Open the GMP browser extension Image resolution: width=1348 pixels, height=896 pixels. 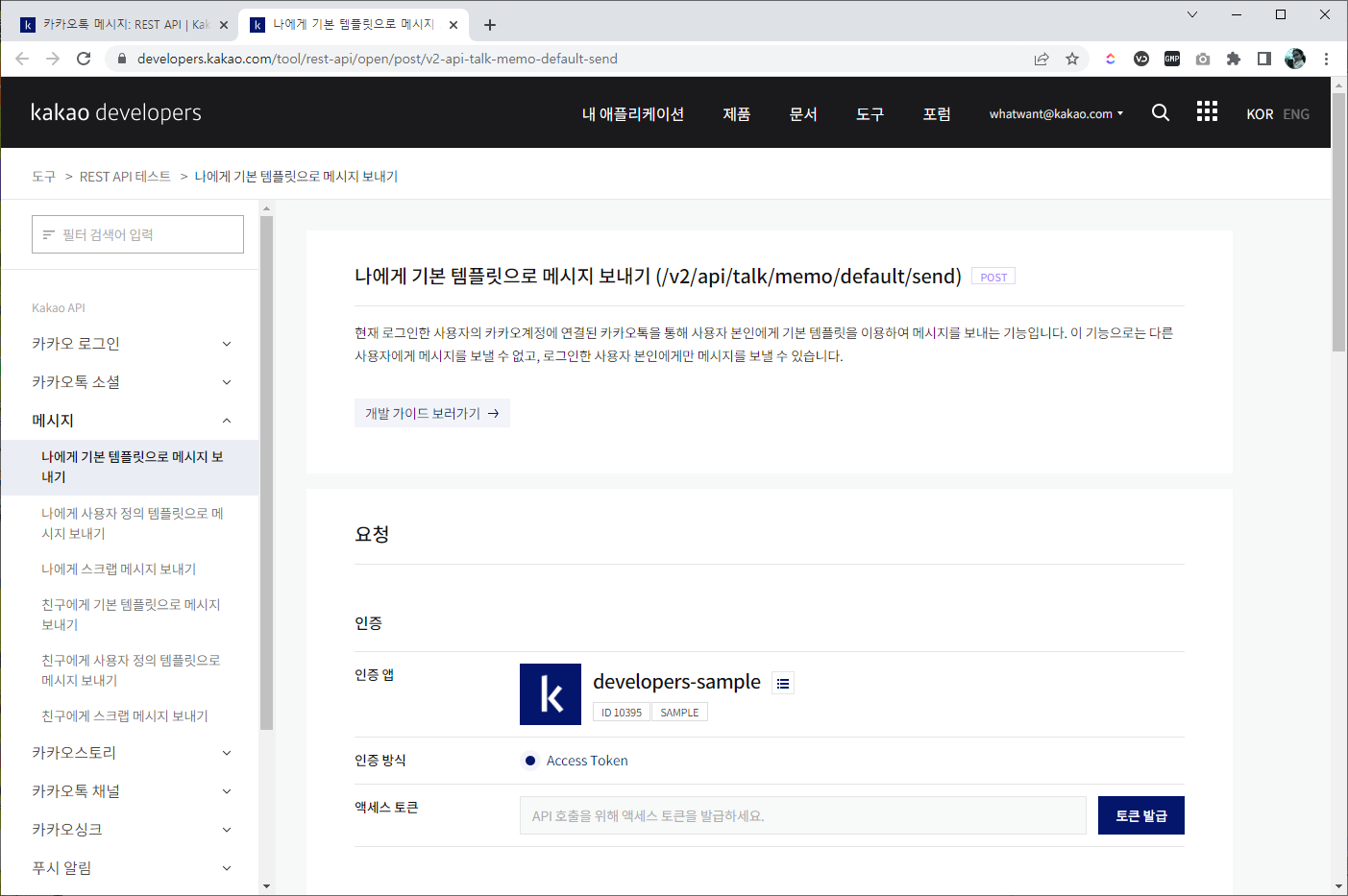pyautogui.click(x=1172, y=59)
